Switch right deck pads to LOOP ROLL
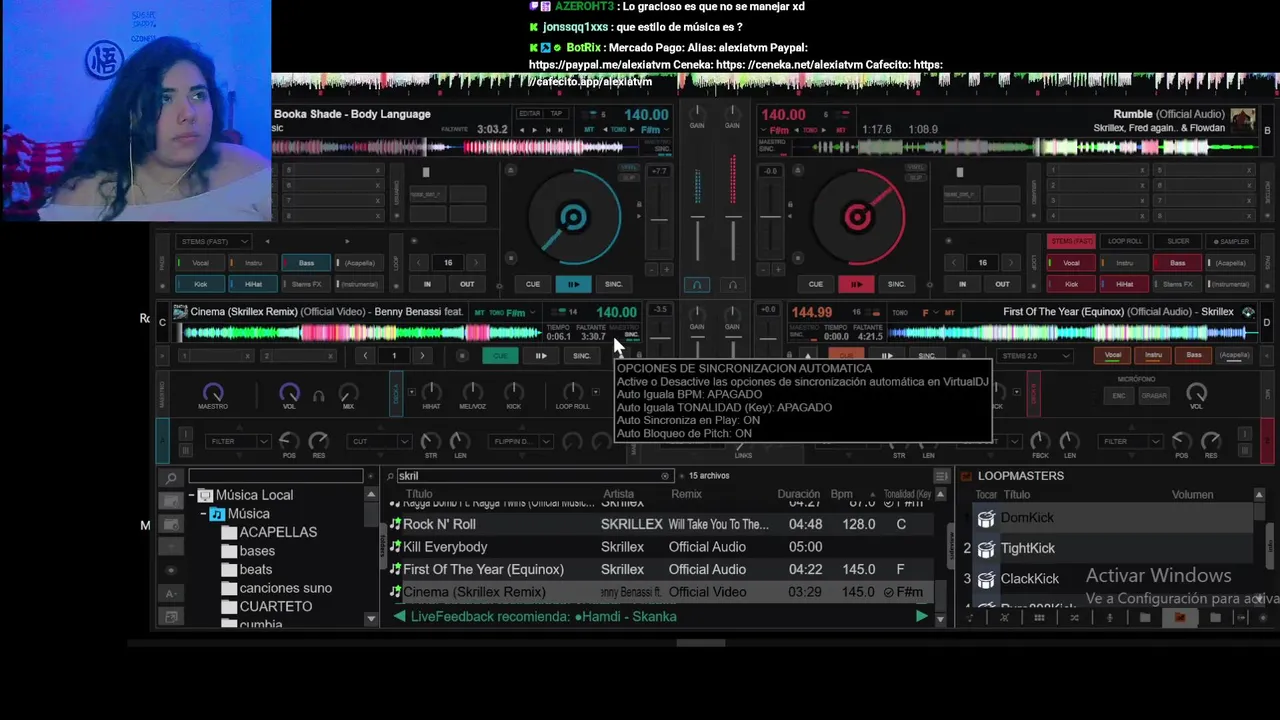The width and height of the screenshot is (1280, 720). point(1125,241)
